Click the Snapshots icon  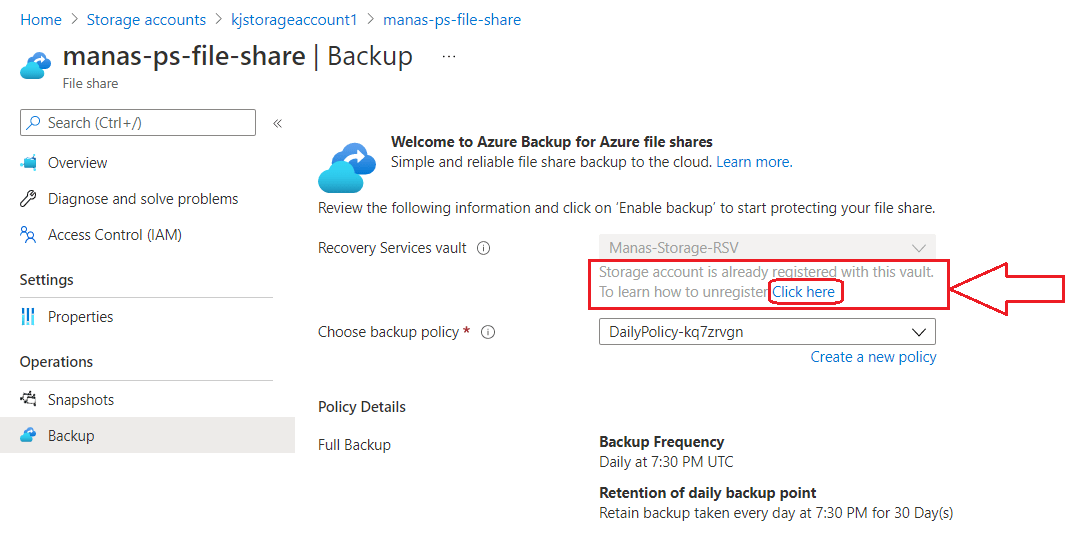point(28,399)
